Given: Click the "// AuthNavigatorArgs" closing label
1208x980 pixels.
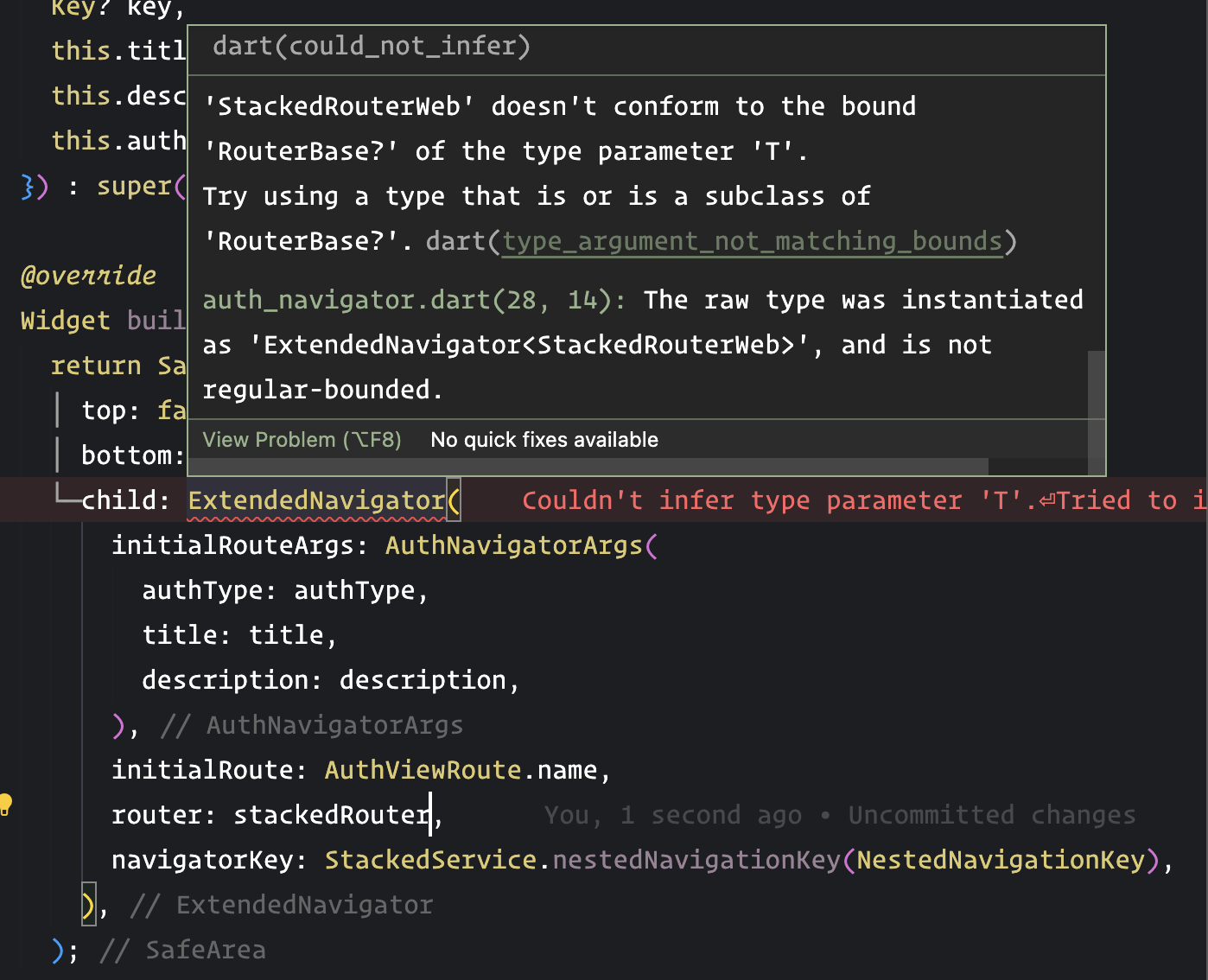Looking at the screenshot, I should (312, 725).
